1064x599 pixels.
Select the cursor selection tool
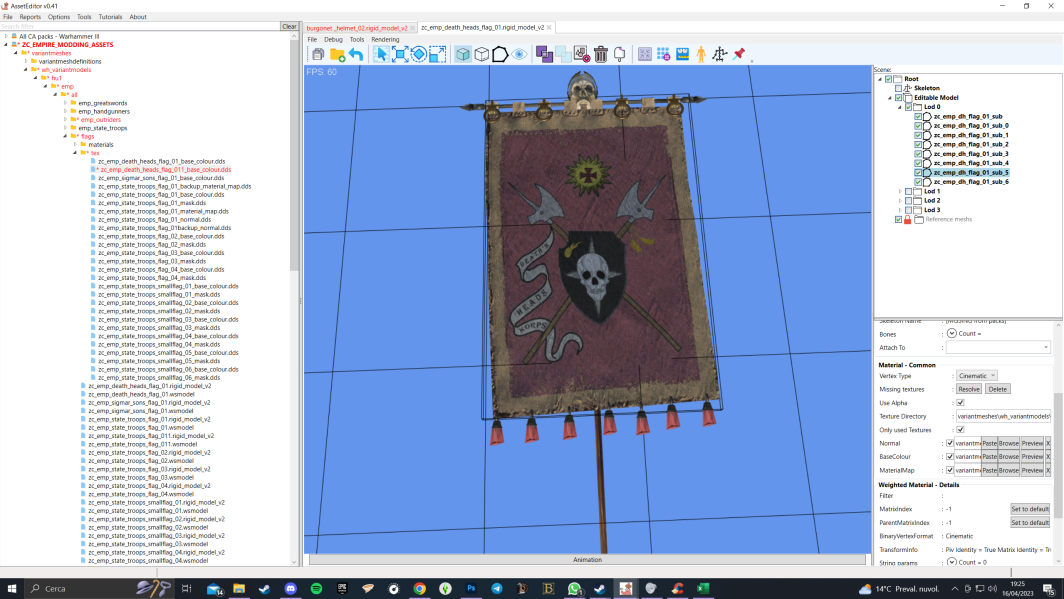pos(381,54)
